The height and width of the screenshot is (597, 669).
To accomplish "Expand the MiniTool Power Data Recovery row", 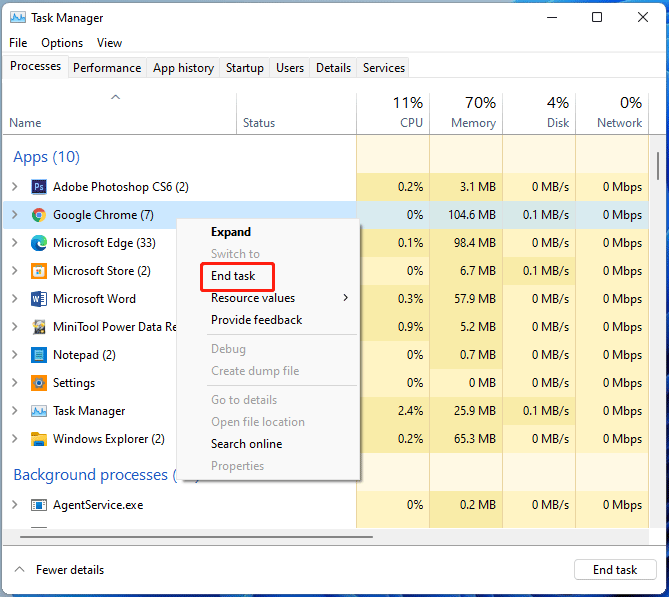I will coord(15,327).
